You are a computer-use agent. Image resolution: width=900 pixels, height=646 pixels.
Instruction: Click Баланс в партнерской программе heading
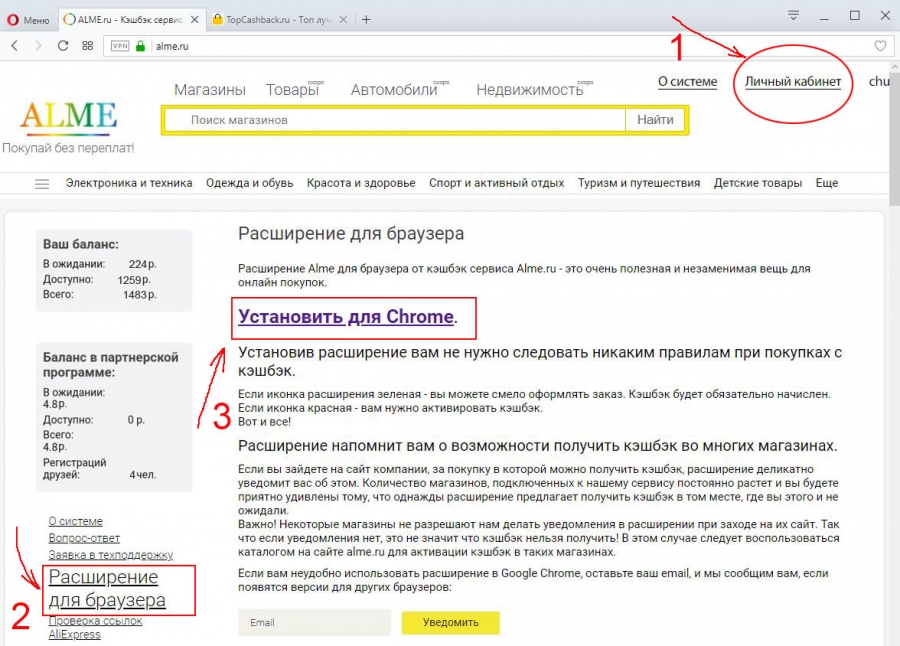[x=111, y=365]
